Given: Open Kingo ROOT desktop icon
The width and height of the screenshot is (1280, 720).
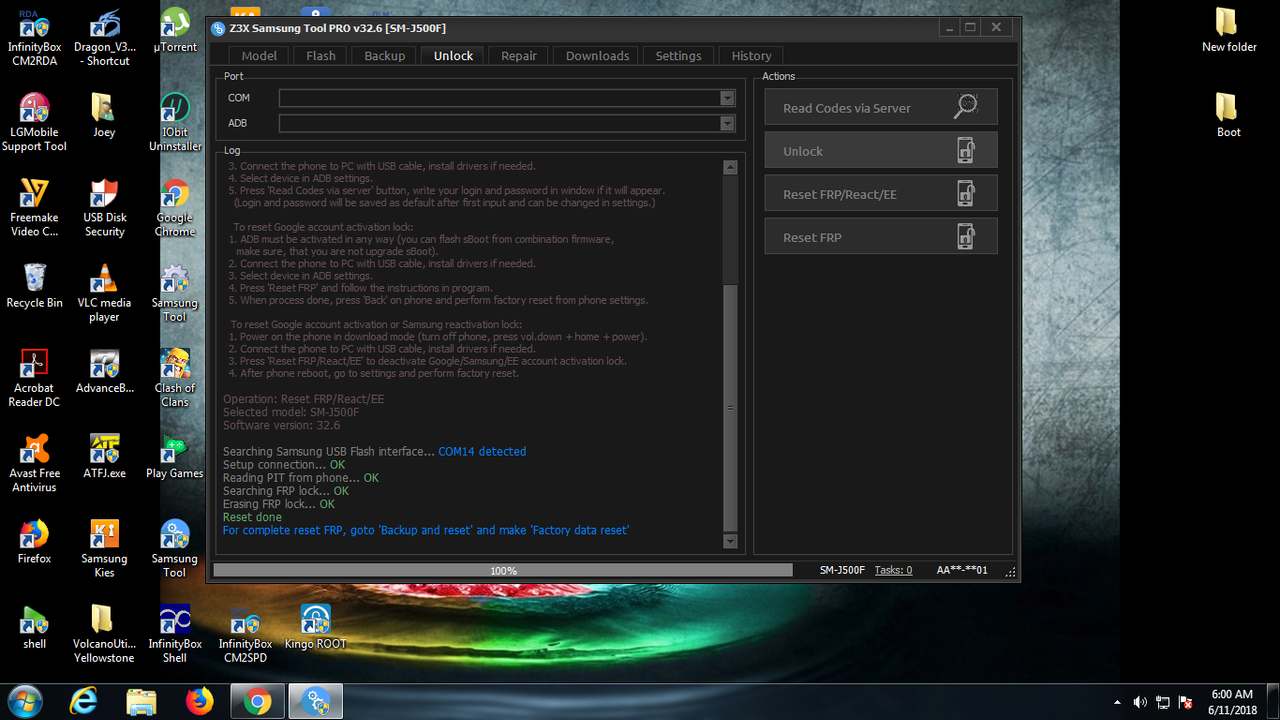Looking at the screenshot, I should pos(315,626).
